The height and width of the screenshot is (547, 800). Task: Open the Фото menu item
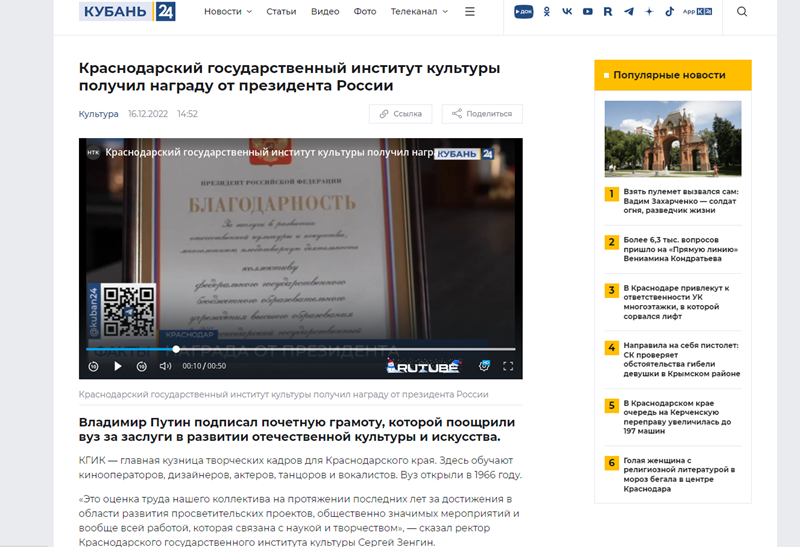pyautogui.click(x=365, y=11)
